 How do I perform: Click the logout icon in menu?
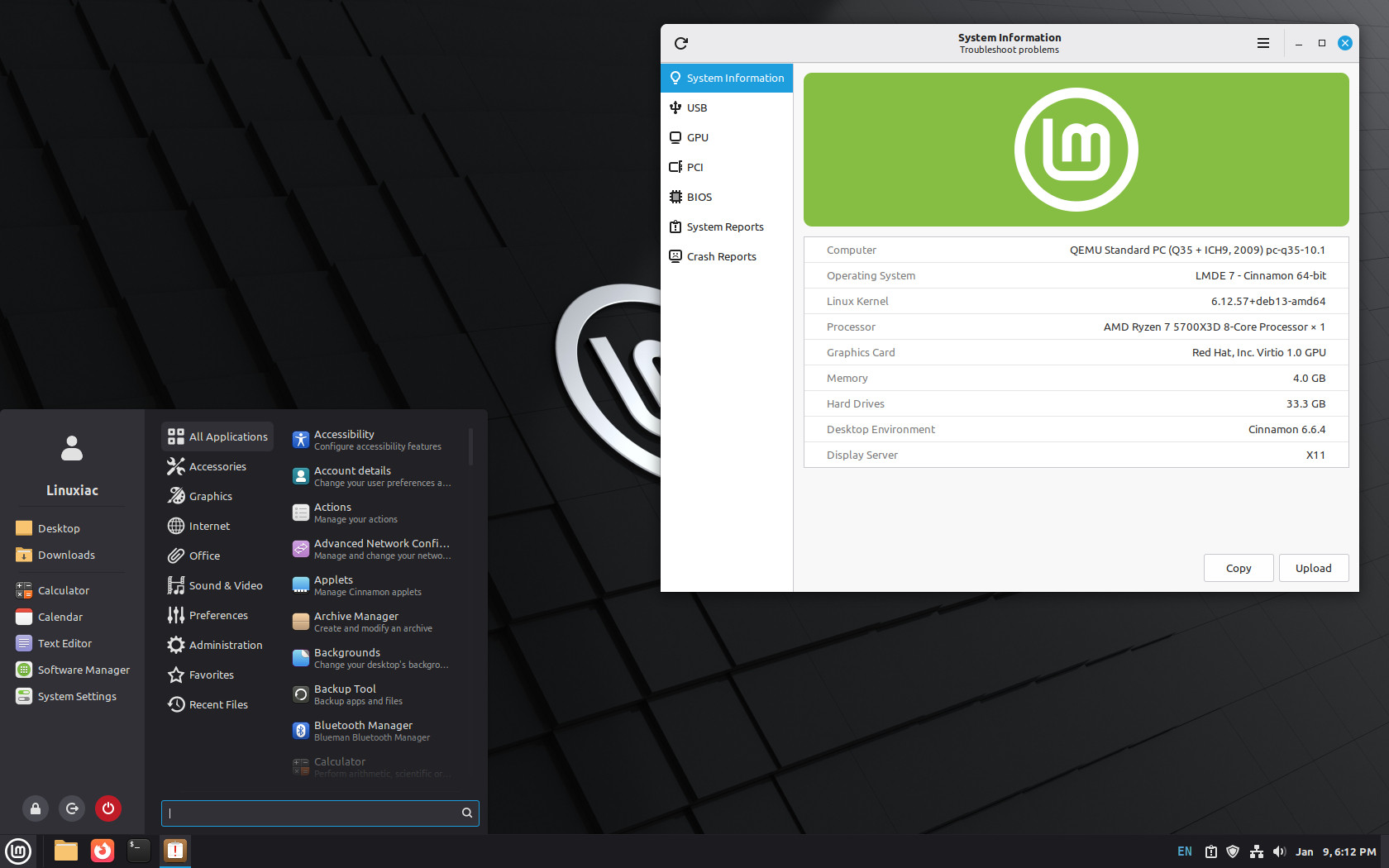(x=72, y=808)
